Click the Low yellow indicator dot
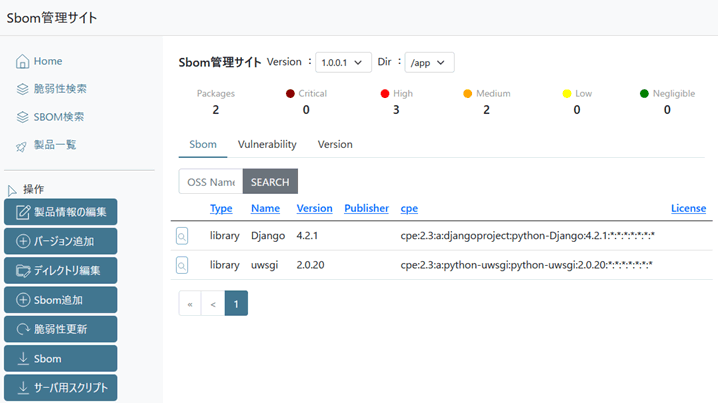Image resolution: width=718 pixels, height=403 pixels. pos(567,93)
